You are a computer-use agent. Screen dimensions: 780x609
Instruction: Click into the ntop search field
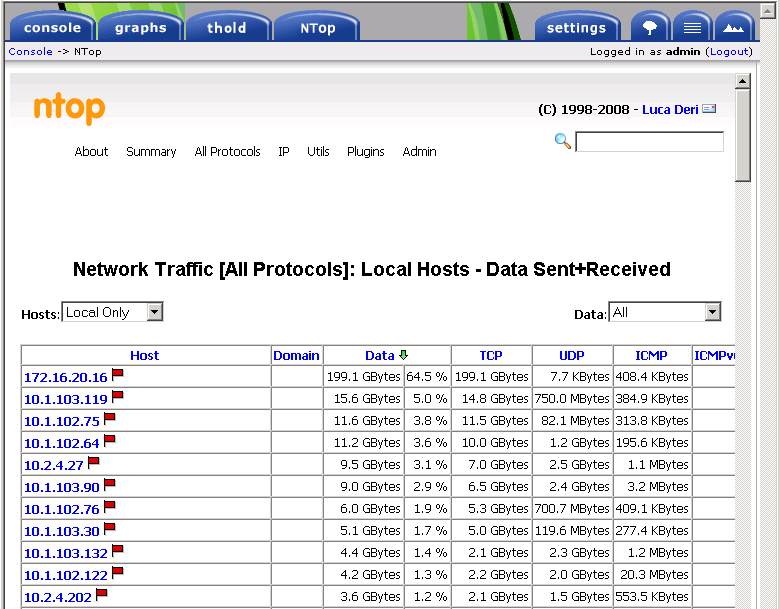(649, 141)
